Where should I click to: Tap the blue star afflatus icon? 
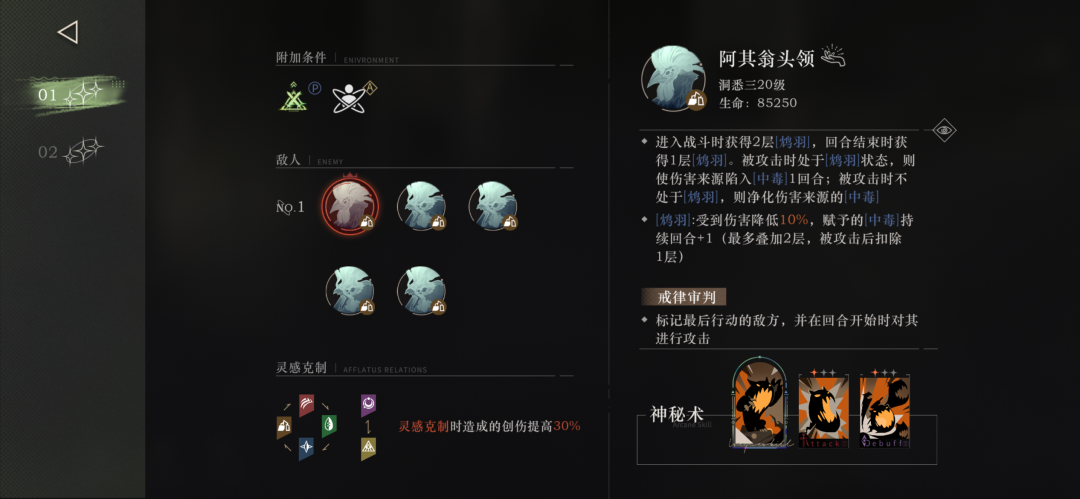click(x=307, y=449)
